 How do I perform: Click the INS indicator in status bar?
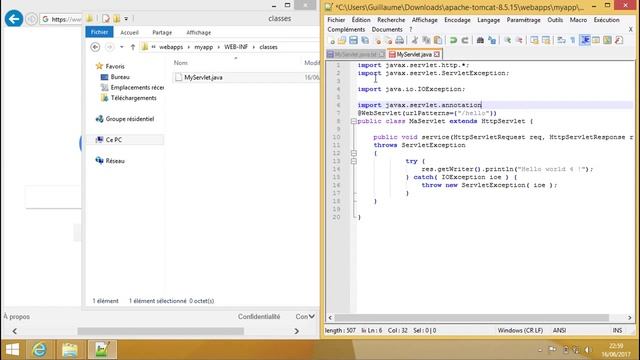[x=618, y=330]
